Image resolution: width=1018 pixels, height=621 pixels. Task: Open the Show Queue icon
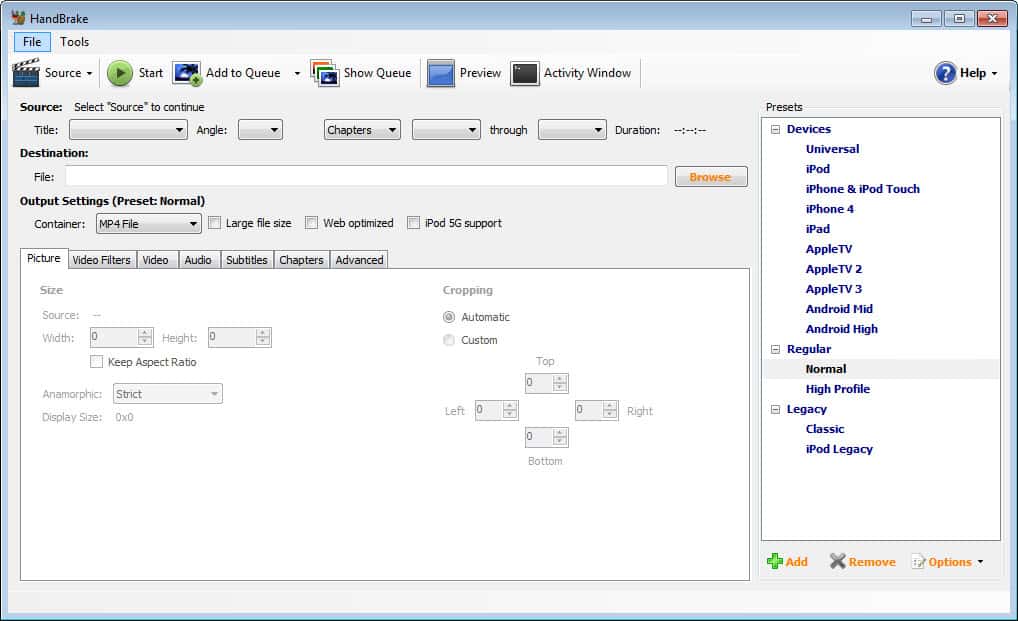click(x=325, y=73)
